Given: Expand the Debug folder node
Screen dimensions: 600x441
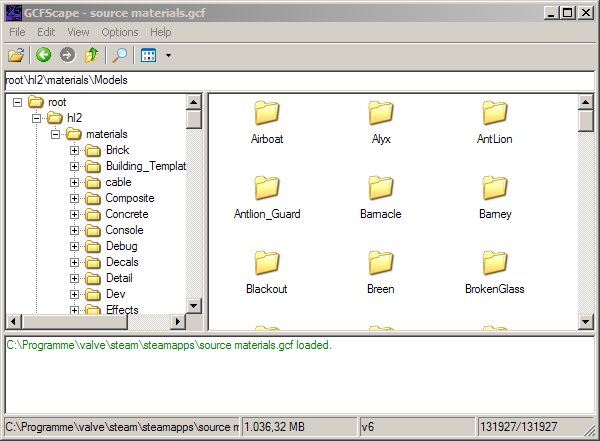Looking at the screenshot, I should pyautogui.click(x=75, y=247).
